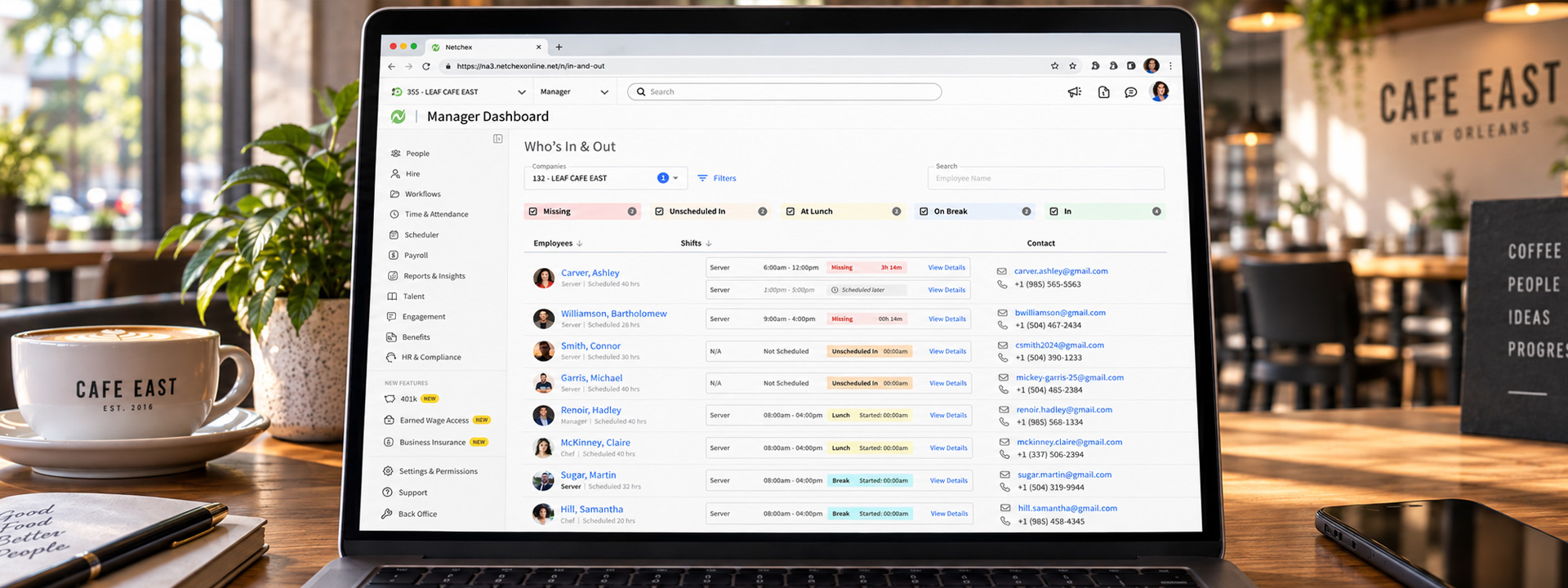Open Hadley Renoir's profile photo
This screenshot has width=1568, height=588.
pos(543,416)
